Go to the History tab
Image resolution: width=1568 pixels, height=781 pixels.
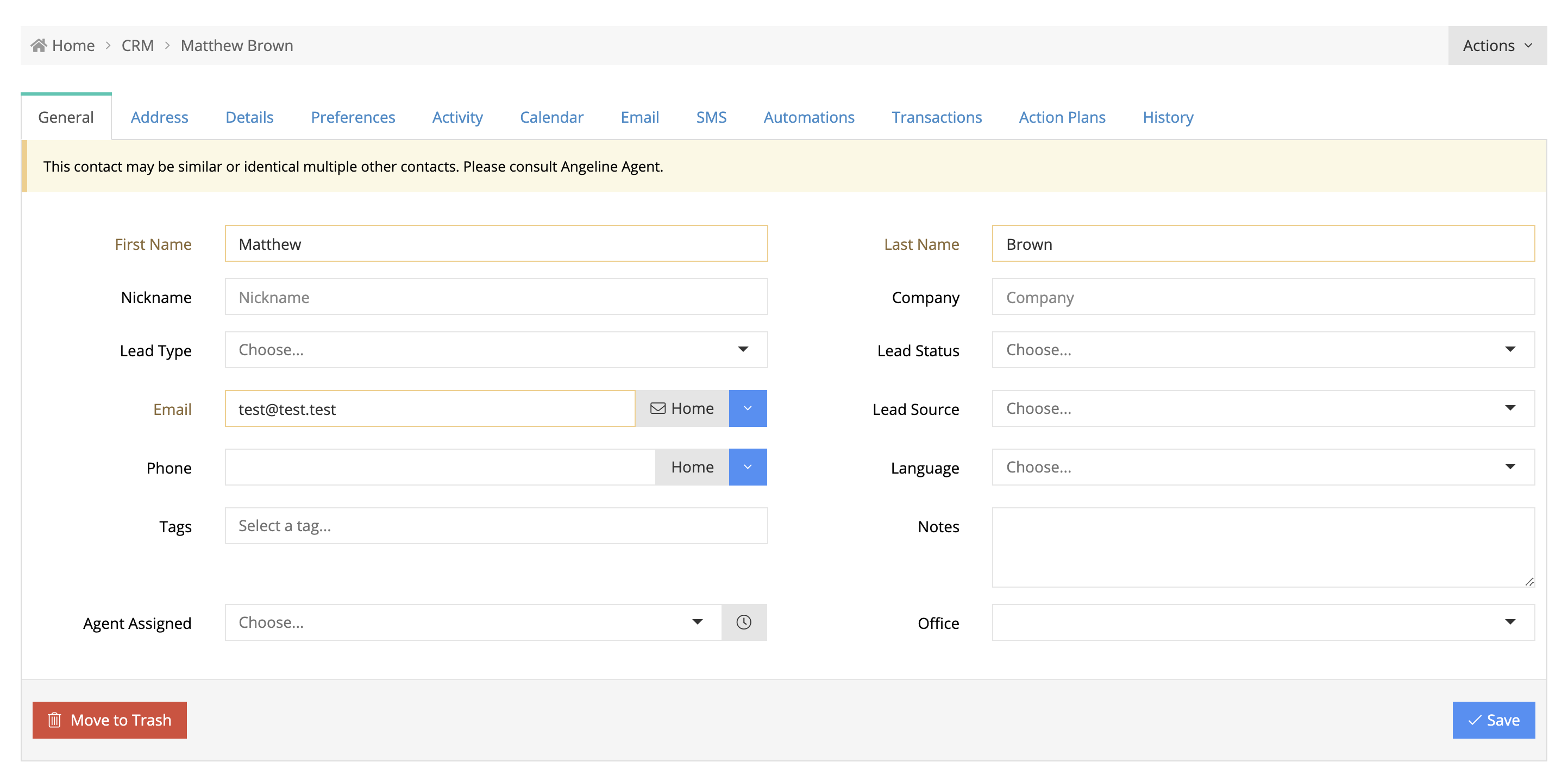(1167, 117)
